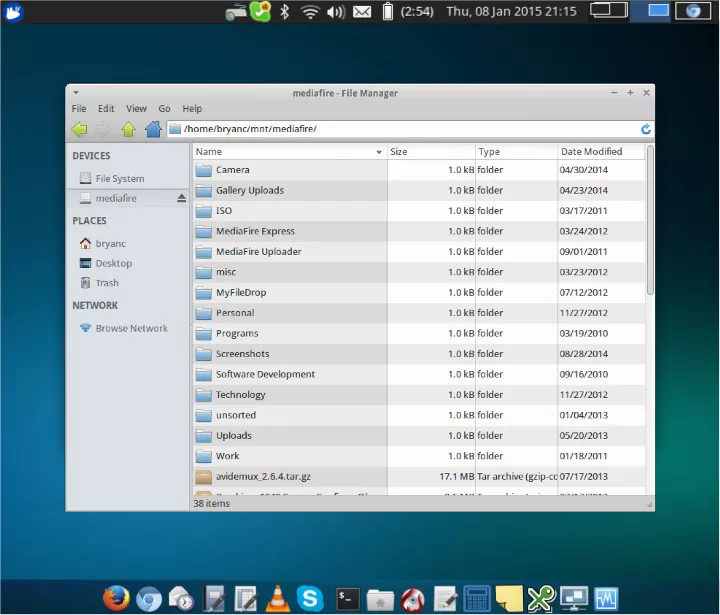Open Skype from the dock

coord(310,598)
